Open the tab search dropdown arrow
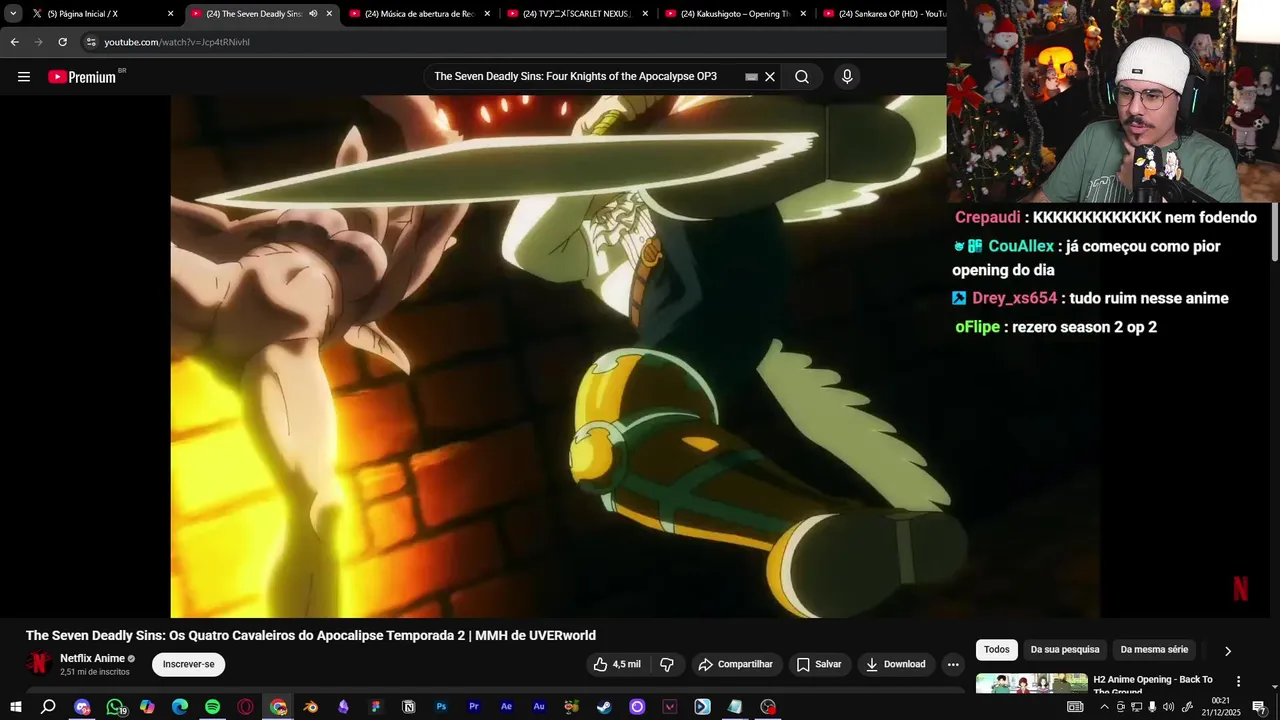 coord(13,14)
